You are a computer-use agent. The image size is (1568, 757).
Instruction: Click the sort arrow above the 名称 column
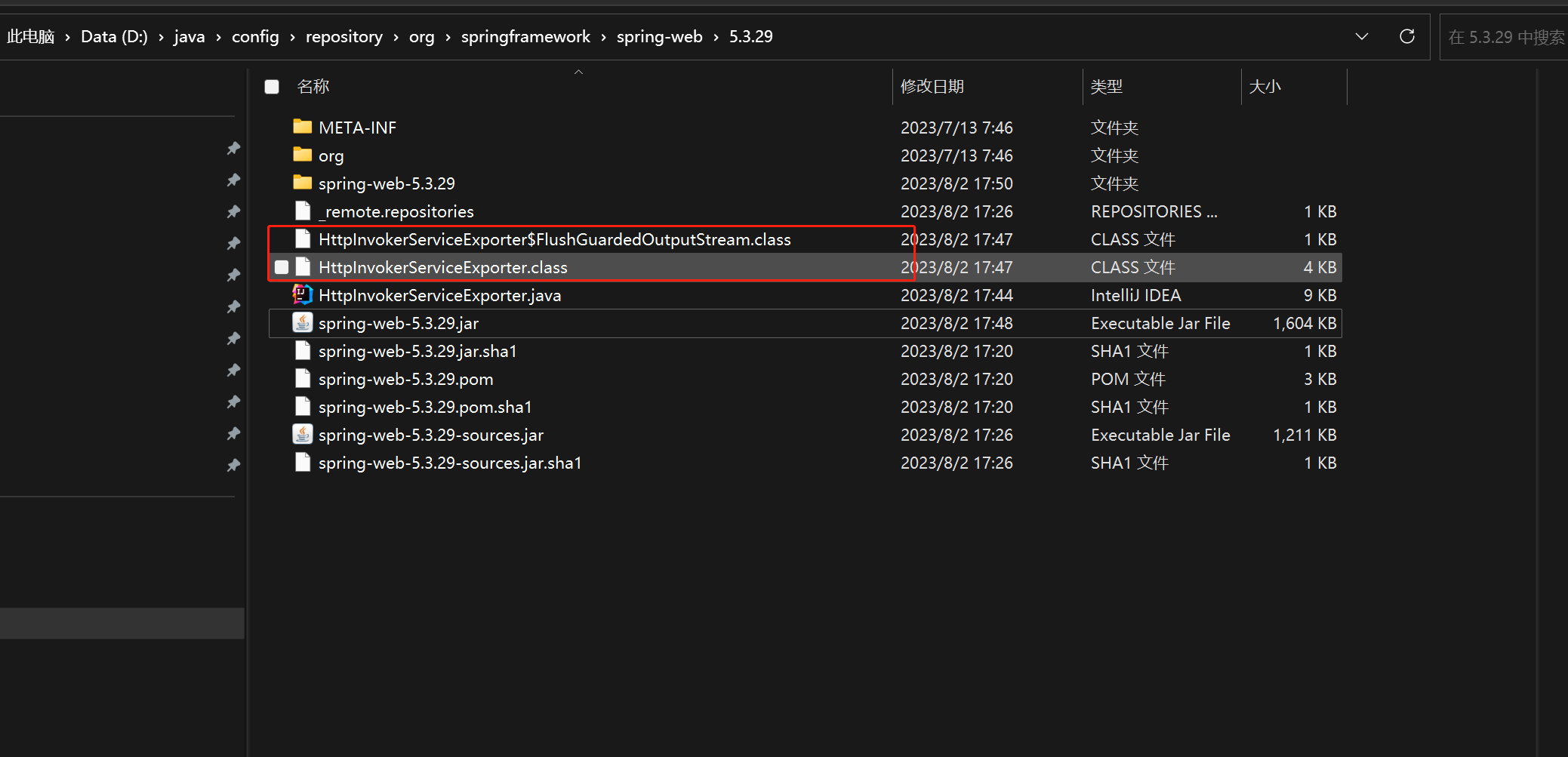(x=579, y=71)
